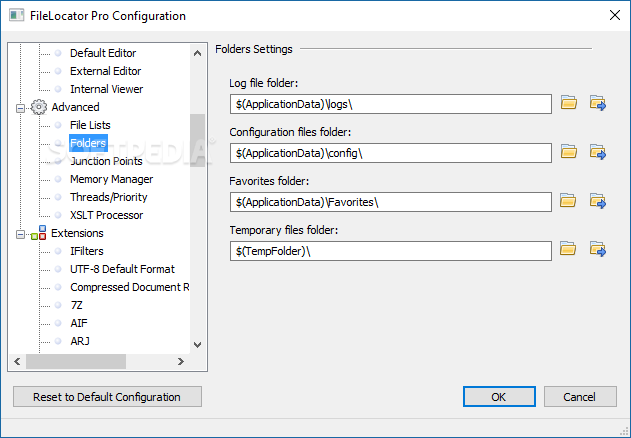
Task: Collapse the Extensions tree node
Action: click(20, 234)
